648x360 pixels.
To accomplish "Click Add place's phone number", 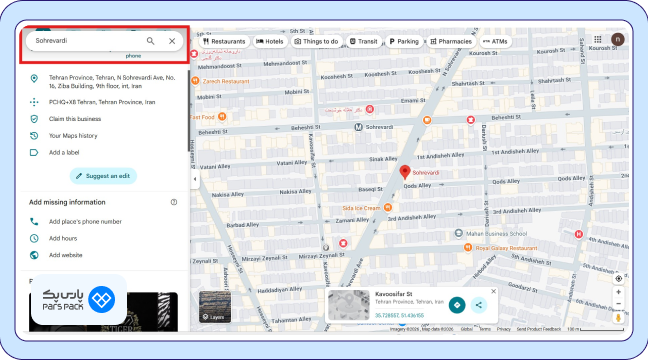I will tap(85, 222).
